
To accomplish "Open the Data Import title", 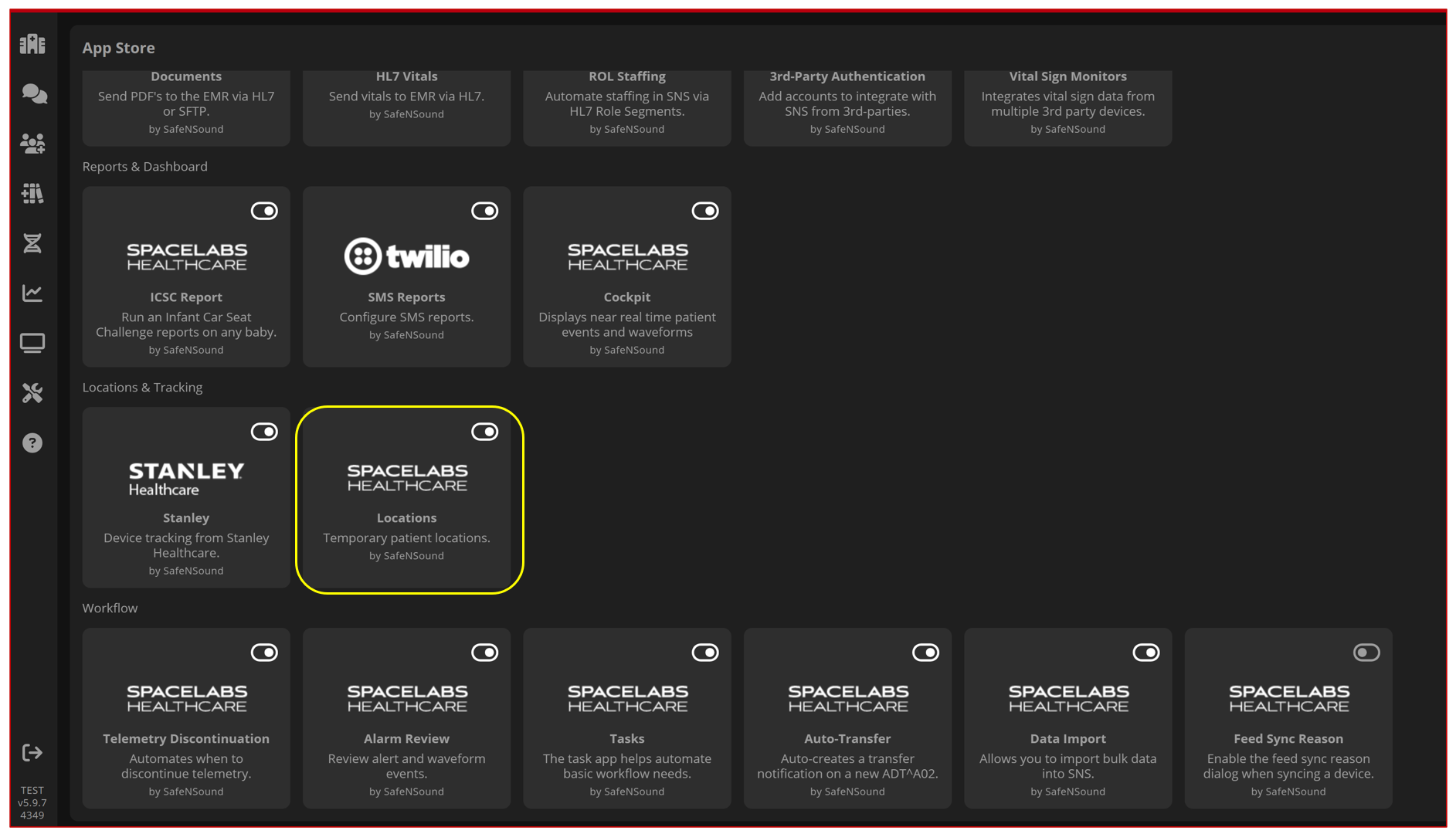I will click(x=1068, y=739).
